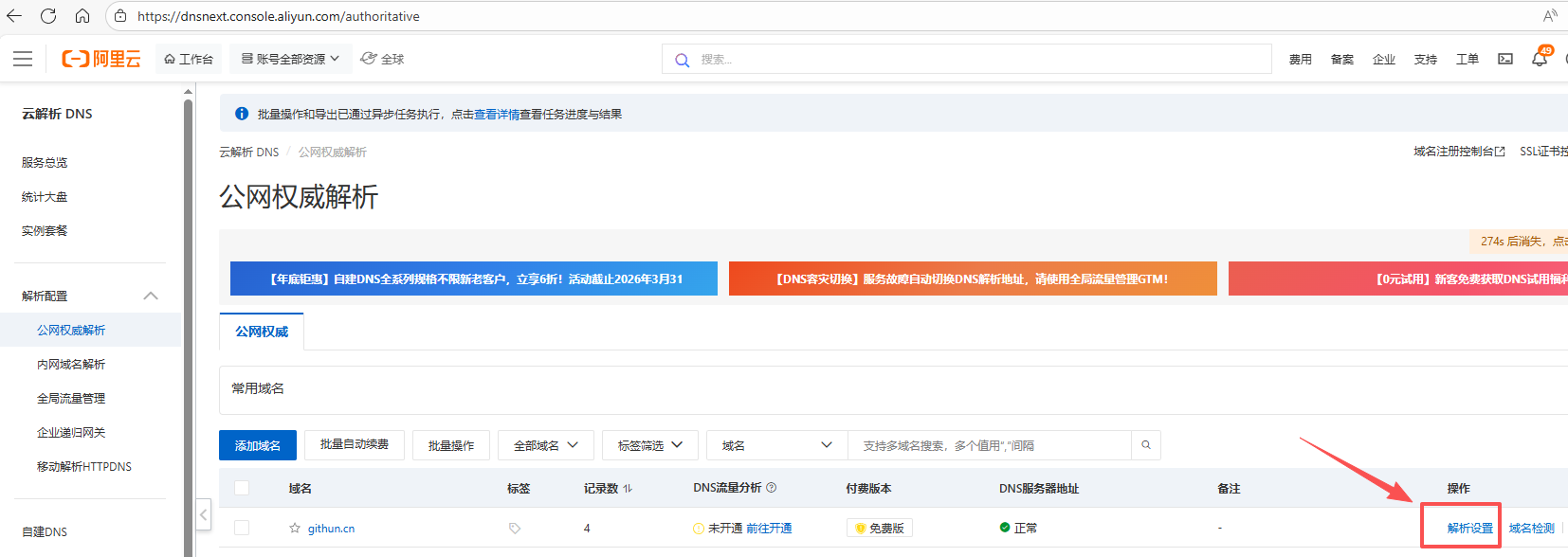
Task: Check the githun.cn row checkbox
Action: [x=242, y=528]
